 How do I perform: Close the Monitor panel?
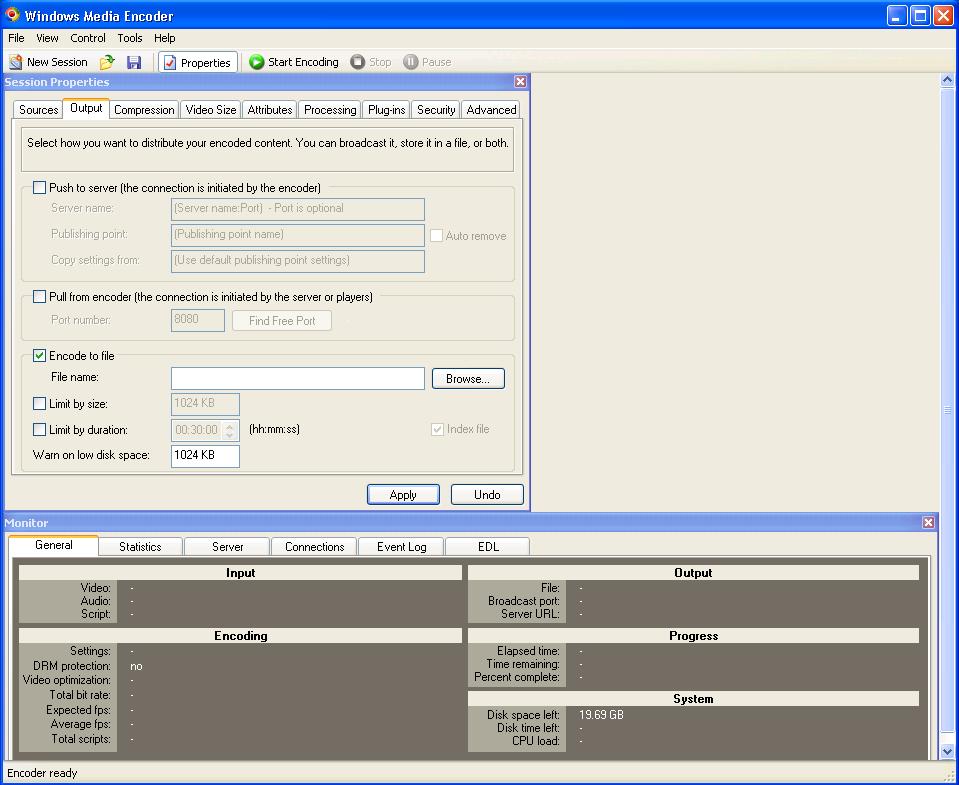click(x=928, y=522)
